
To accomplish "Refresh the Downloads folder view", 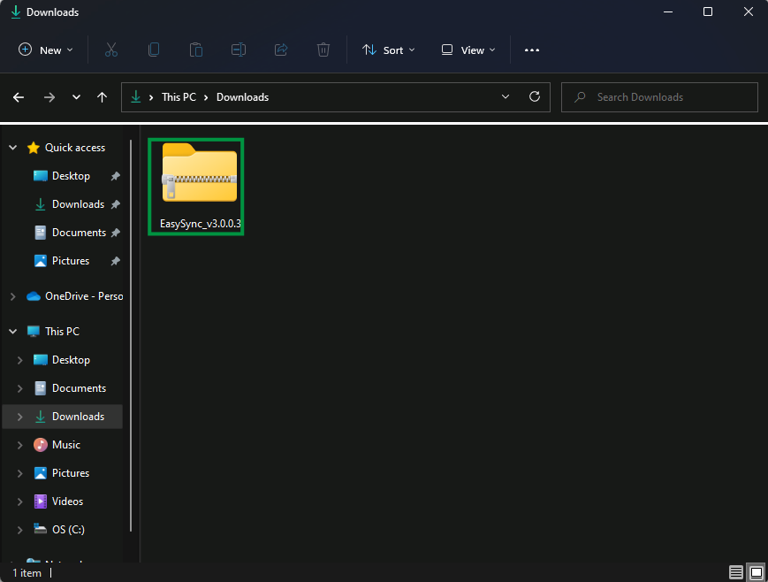I will click(534, 97).
